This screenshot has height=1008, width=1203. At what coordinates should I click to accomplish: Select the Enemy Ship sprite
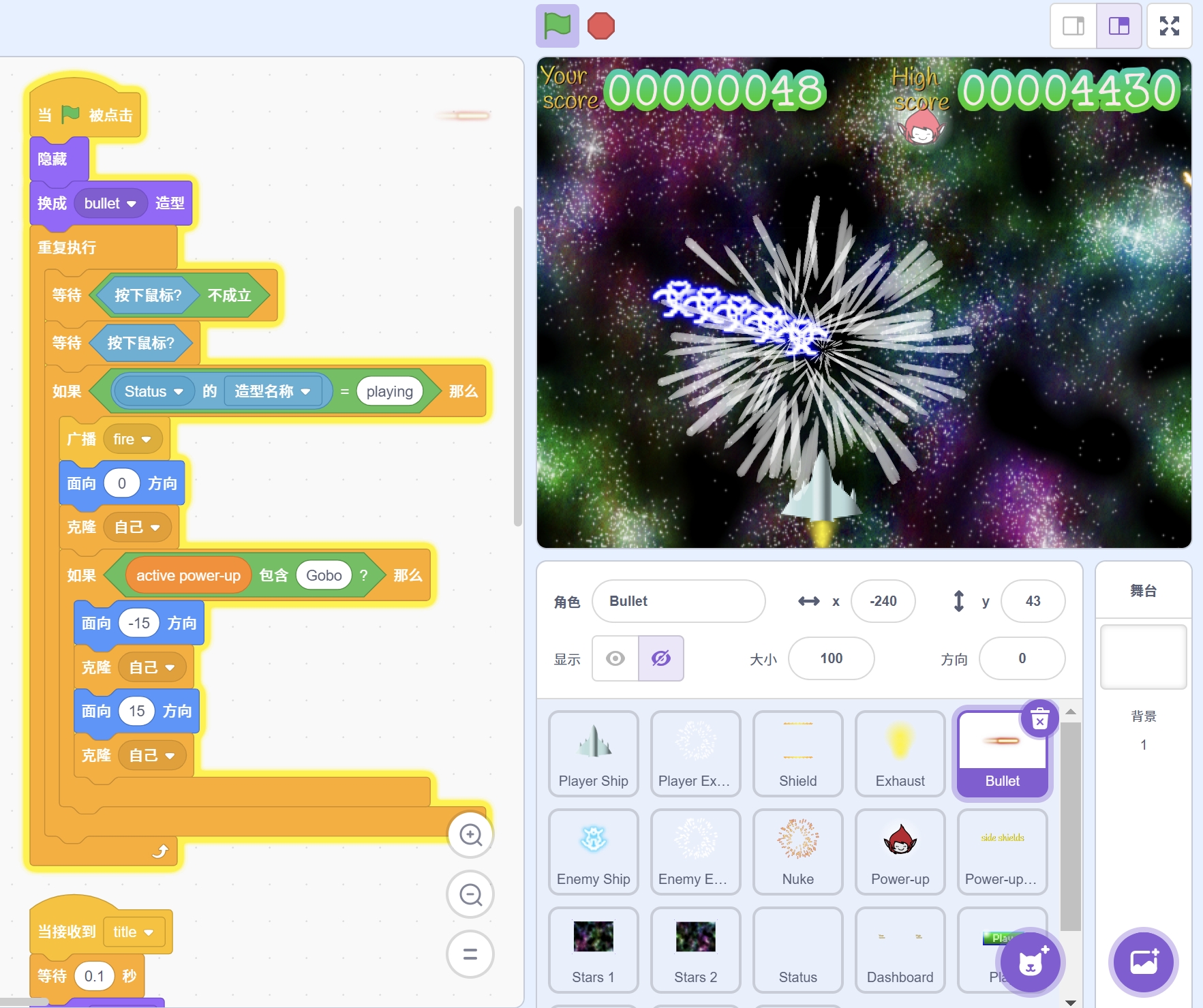pyautogui.click(x=593, y=851)
